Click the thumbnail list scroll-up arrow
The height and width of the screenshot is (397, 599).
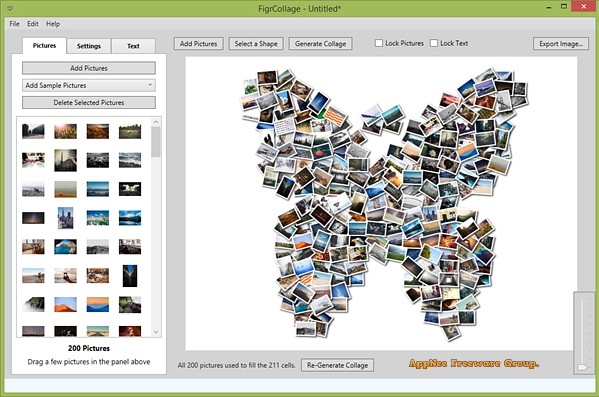point(155,122)
